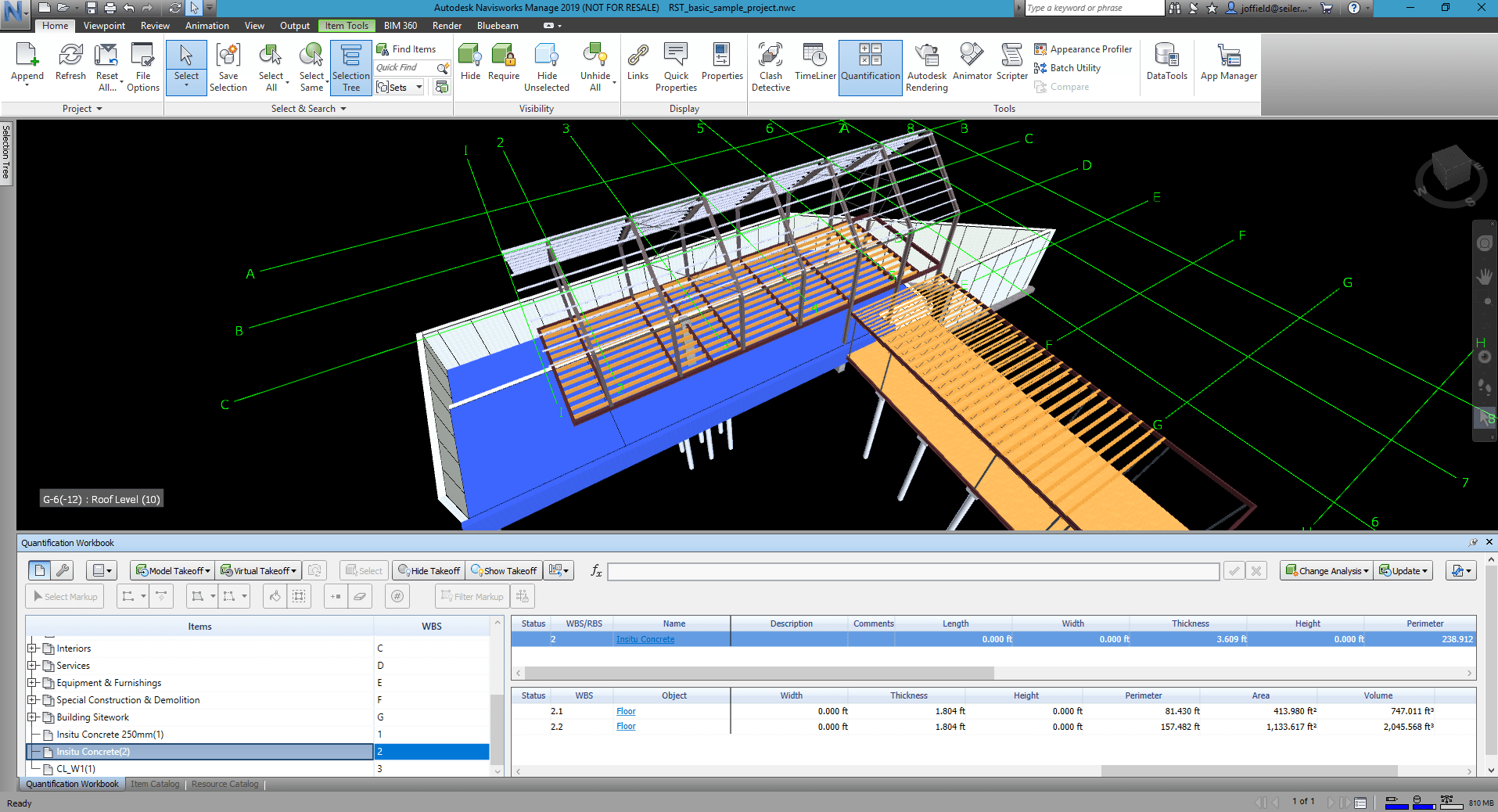Hide the selected items
Screen dimensions: 1498x812
(x=470, y=63)
